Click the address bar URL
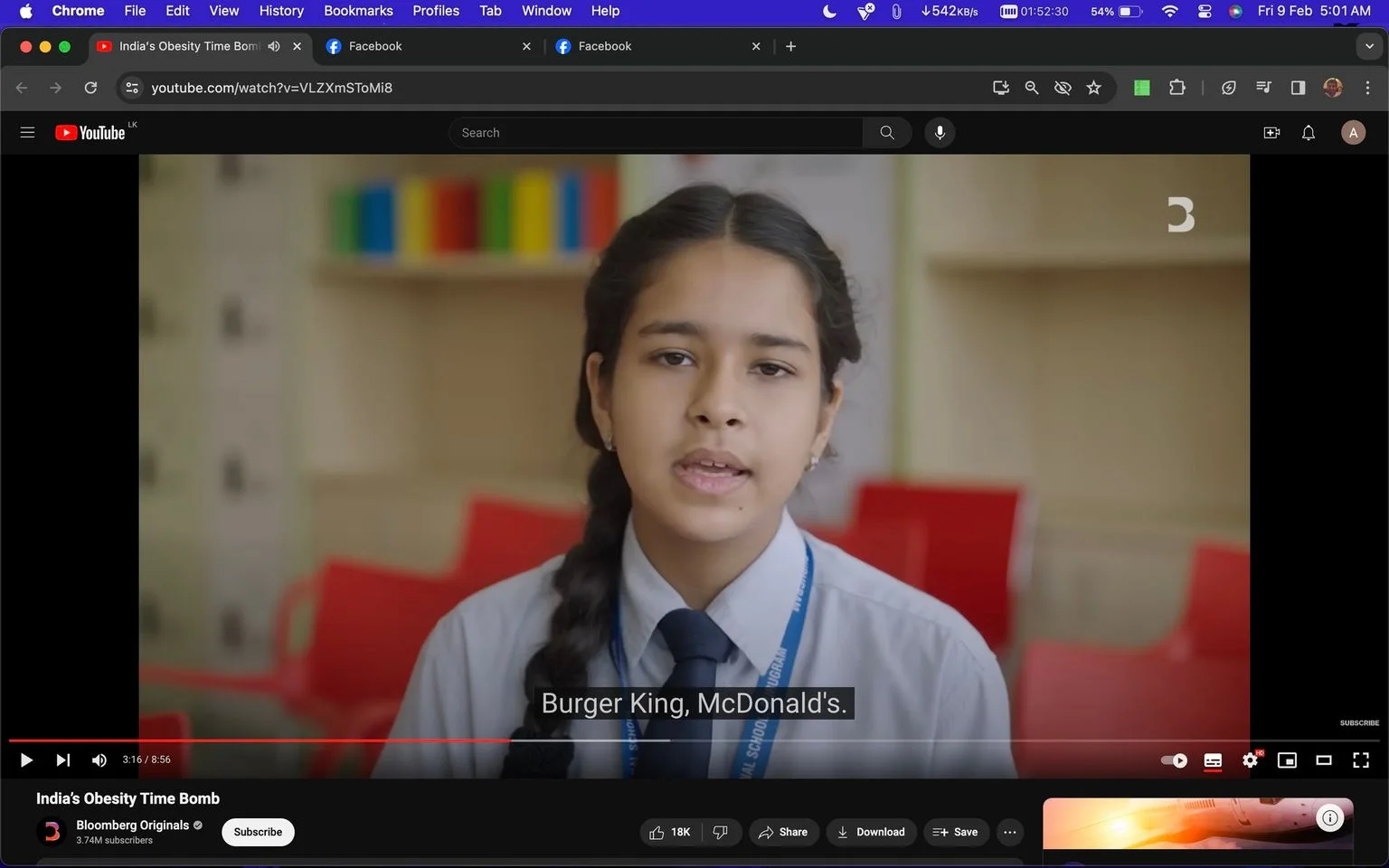 271,88
